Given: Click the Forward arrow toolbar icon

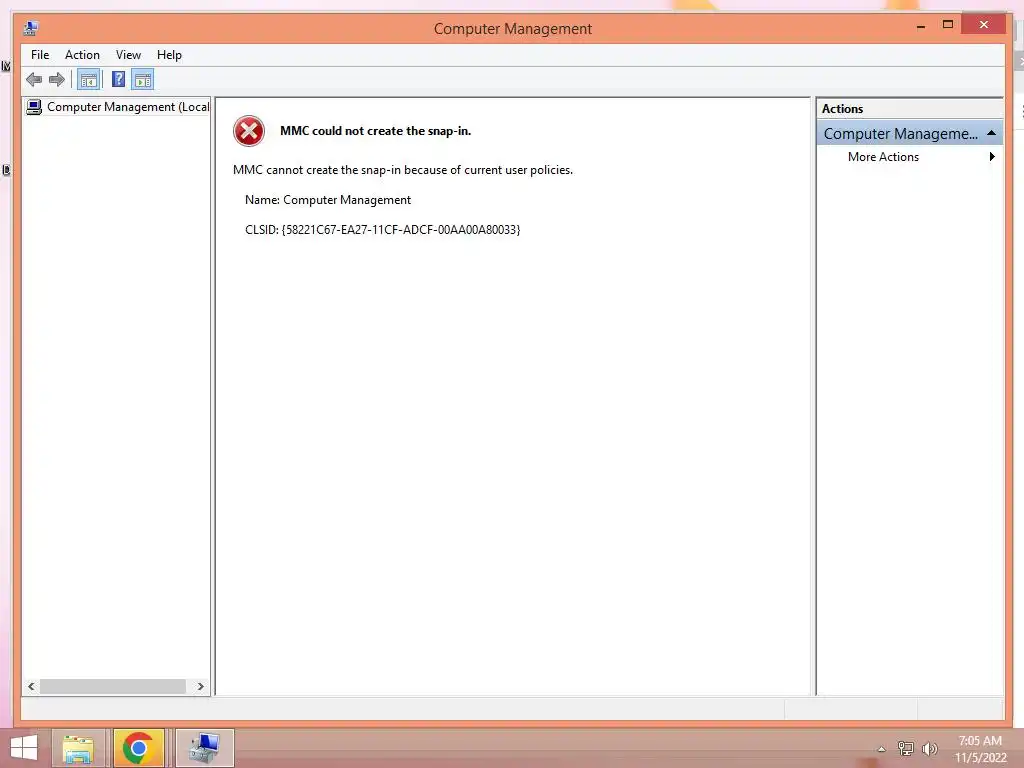Looking at the screenshot, I should coord(57,80).
